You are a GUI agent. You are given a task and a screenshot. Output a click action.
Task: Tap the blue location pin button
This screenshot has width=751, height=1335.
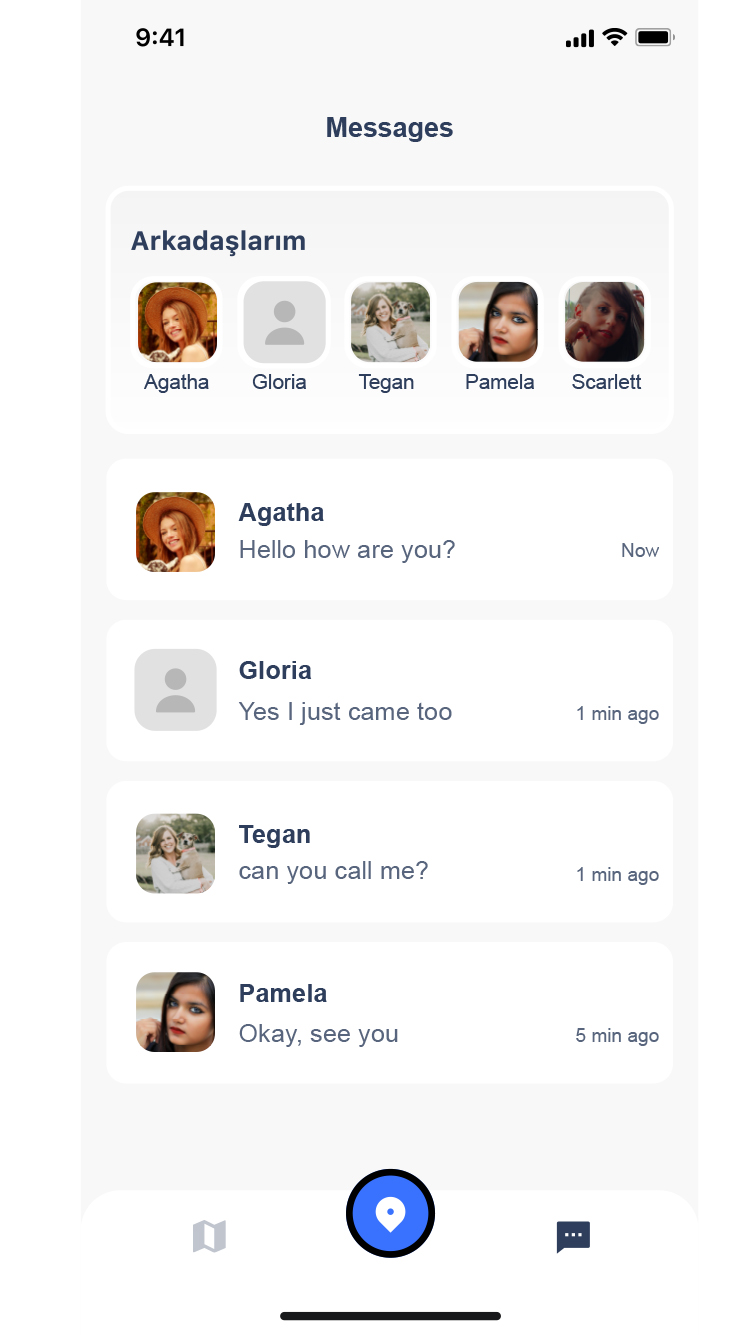tap(390, 1214)
